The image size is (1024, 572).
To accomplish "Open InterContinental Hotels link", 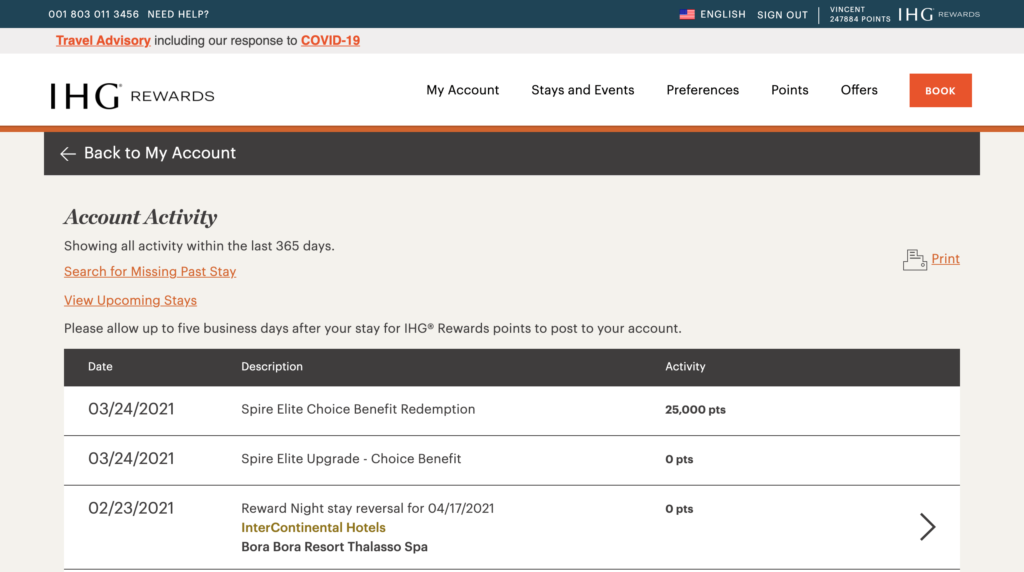I will 313,528.
